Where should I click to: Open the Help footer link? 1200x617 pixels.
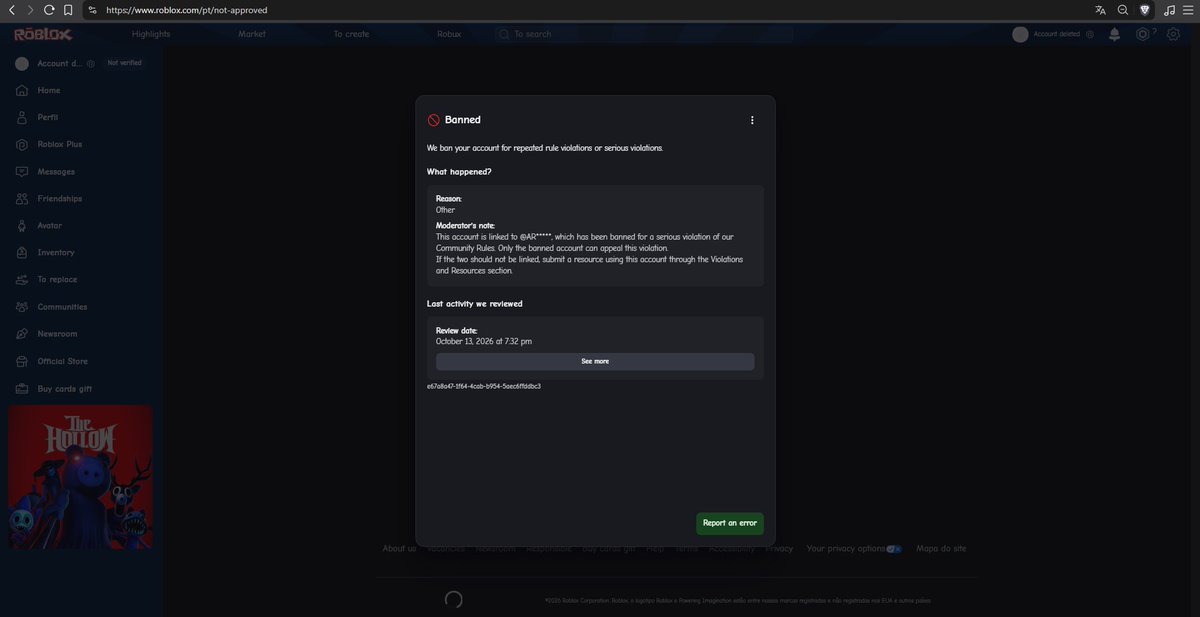655,548
